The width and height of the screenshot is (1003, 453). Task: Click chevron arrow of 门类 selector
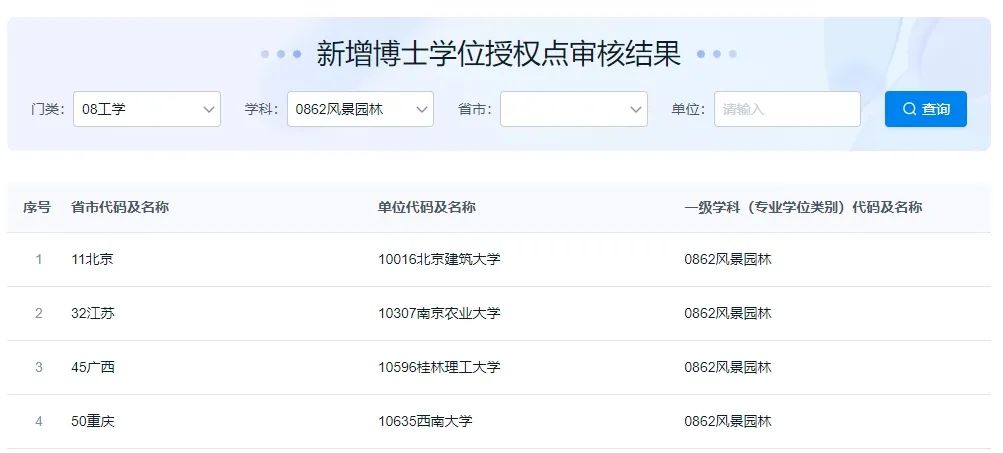coord(209,109)
